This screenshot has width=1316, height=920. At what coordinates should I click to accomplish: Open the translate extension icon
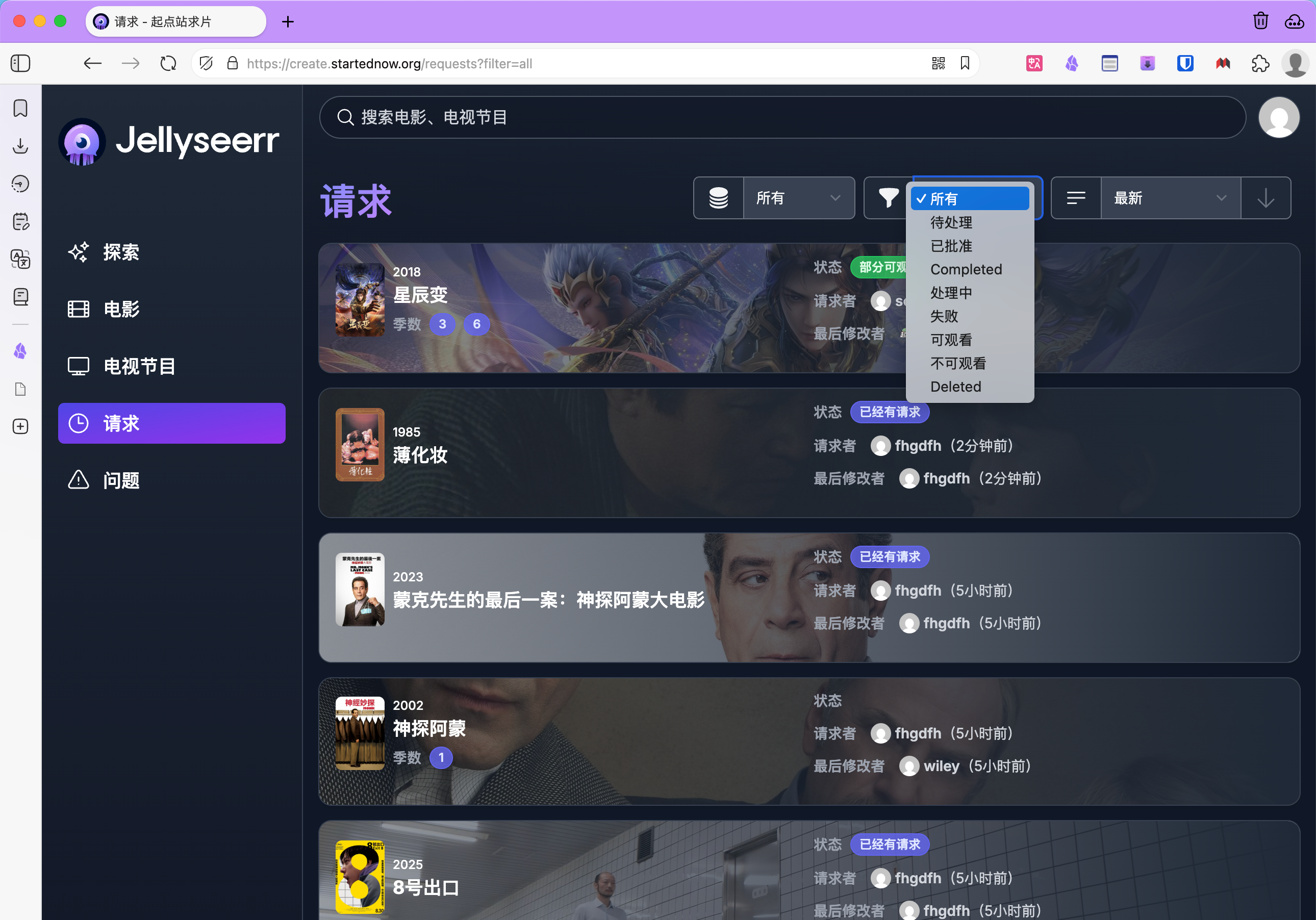click(1034, 63)
